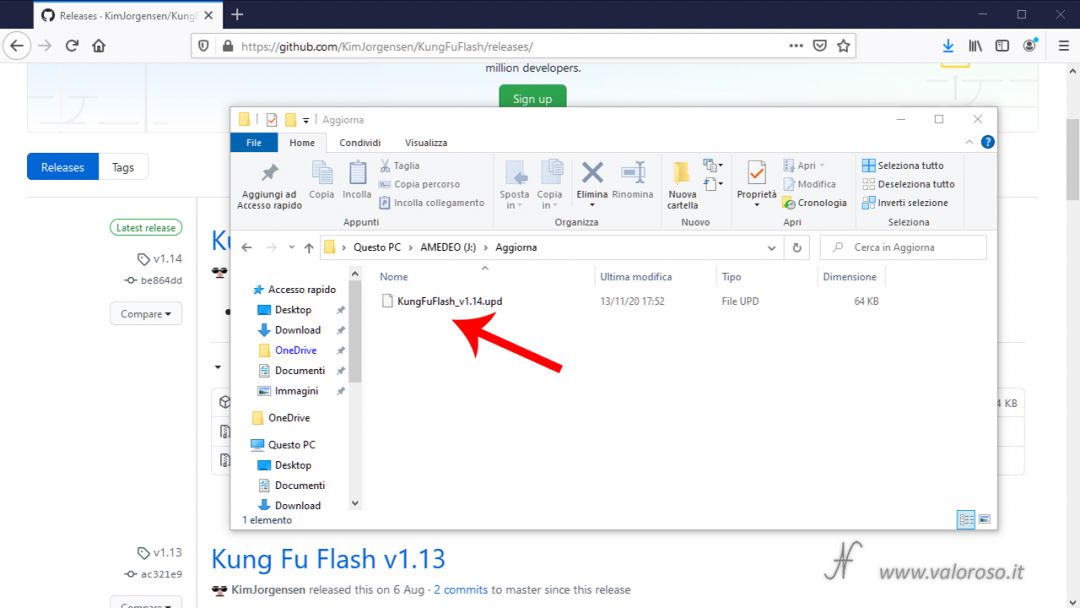
Task: Show site tracking protection shield info
Action: point(203,46)
